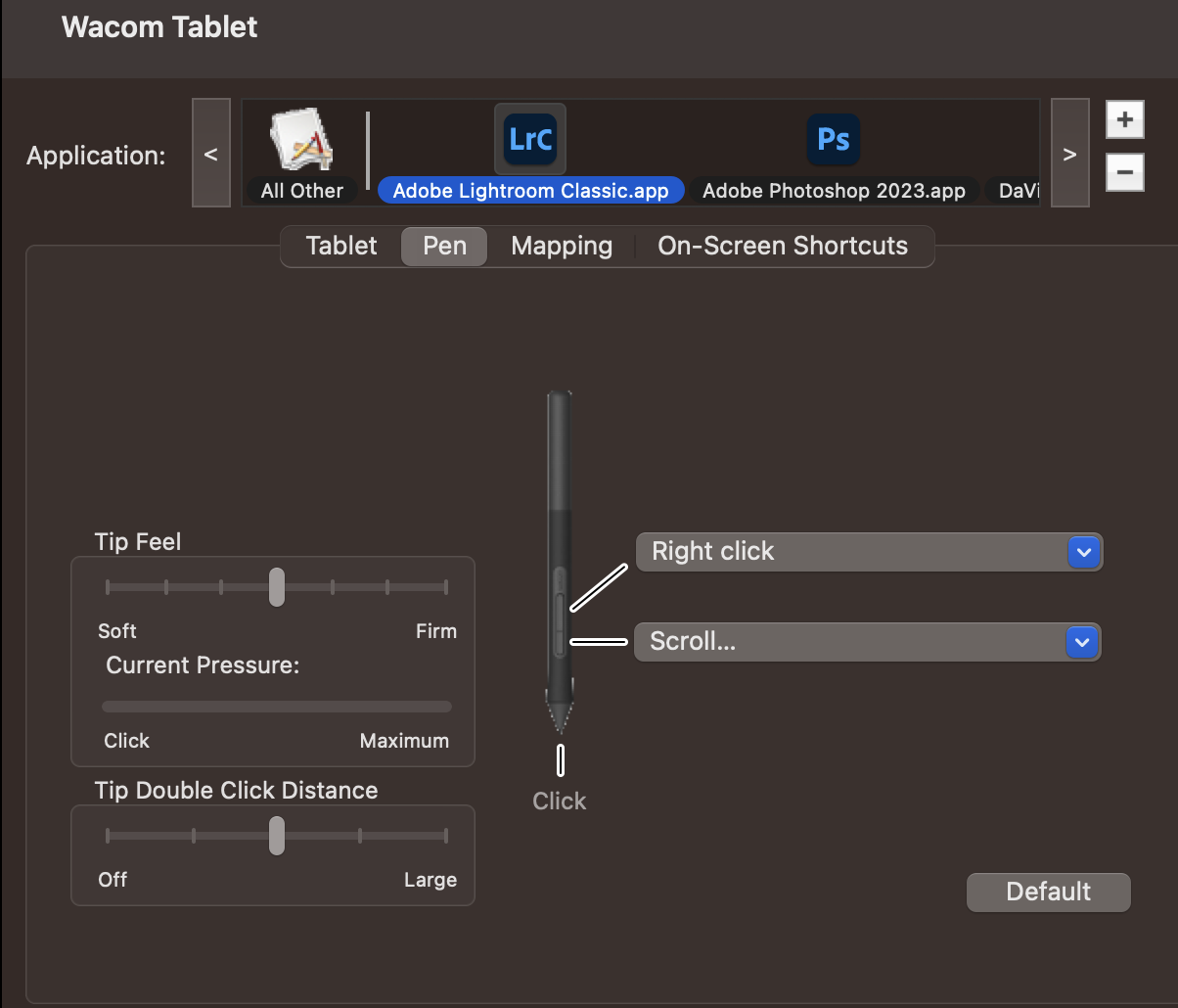Select the Pen tab
Viewport: 1178px width, 1008px height.
tap(444, 247)
